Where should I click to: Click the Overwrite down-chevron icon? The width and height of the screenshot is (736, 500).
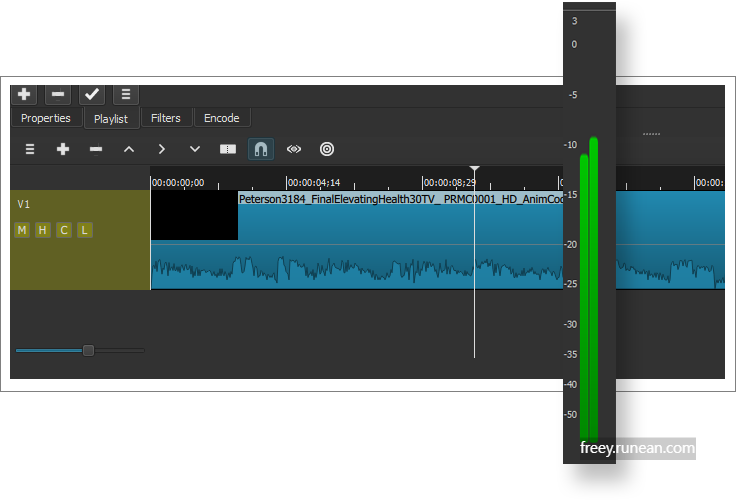195,149
